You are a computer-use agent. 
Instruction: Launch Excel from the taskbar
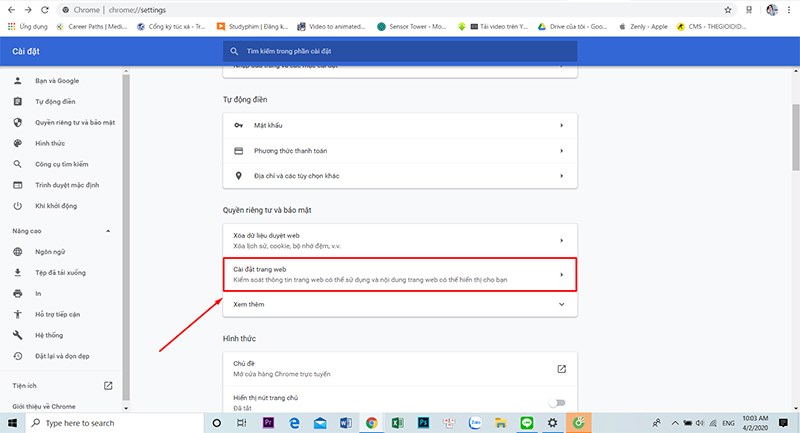click(397, 422)
